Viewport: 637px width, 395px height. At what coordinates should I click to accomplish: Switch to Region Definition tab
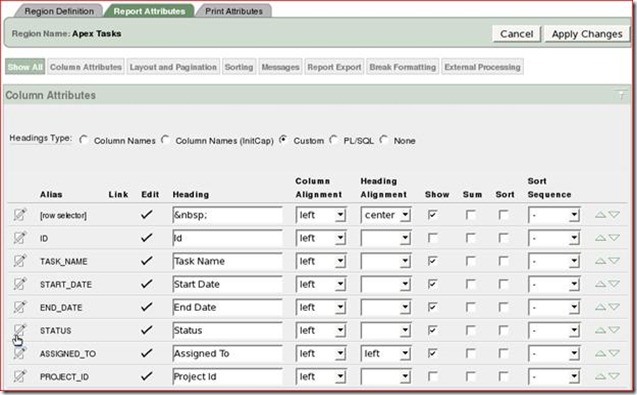tap(59, 11)
